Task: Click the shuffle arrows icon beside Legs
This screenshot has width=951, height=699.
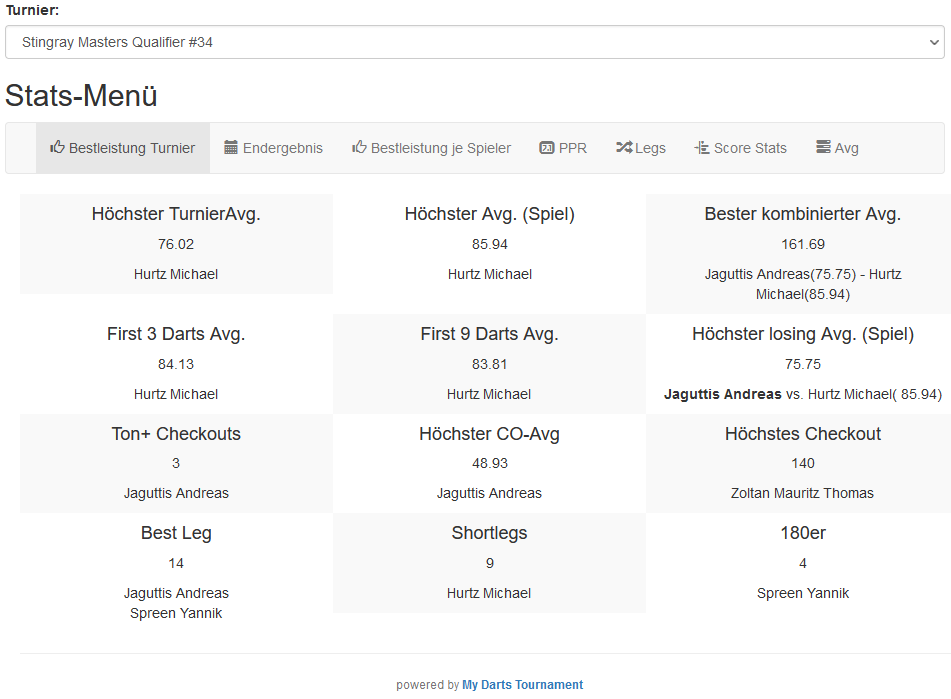Action: click(x=624, y=148)
